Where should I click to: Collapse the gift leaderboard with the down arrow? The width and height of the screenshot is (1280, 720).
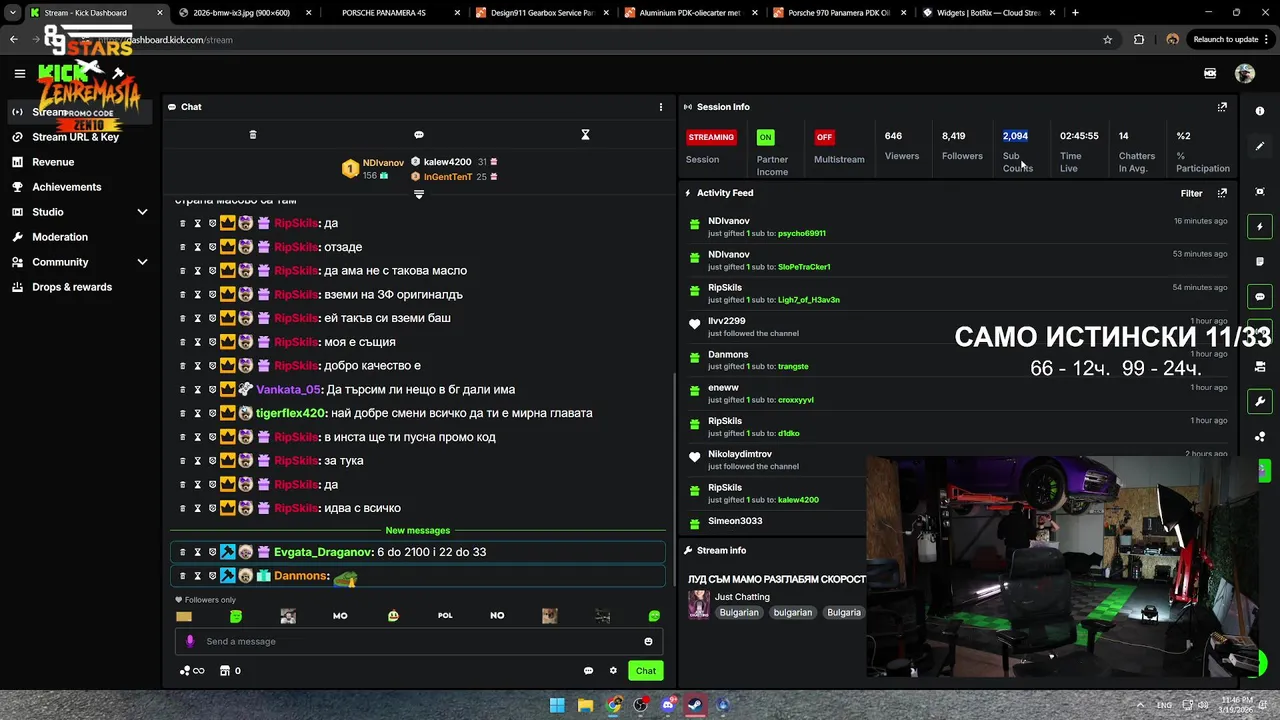click(x=419, y=195)
